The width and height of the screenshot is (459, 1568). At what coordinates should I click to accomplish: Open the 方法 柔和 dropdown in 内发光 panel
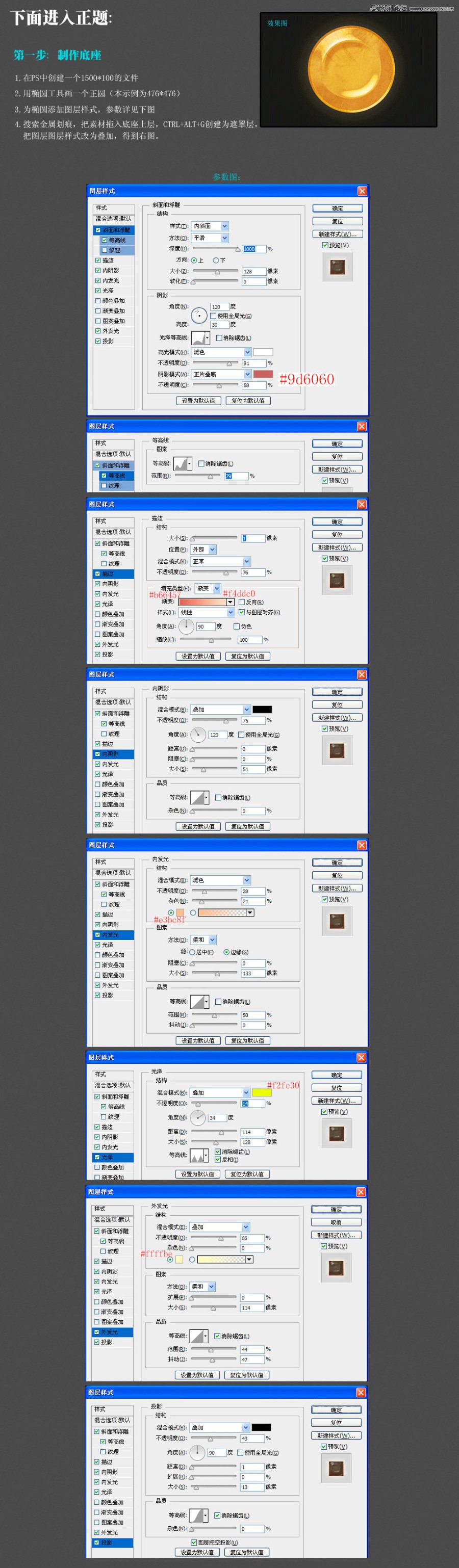pos(203,940)
